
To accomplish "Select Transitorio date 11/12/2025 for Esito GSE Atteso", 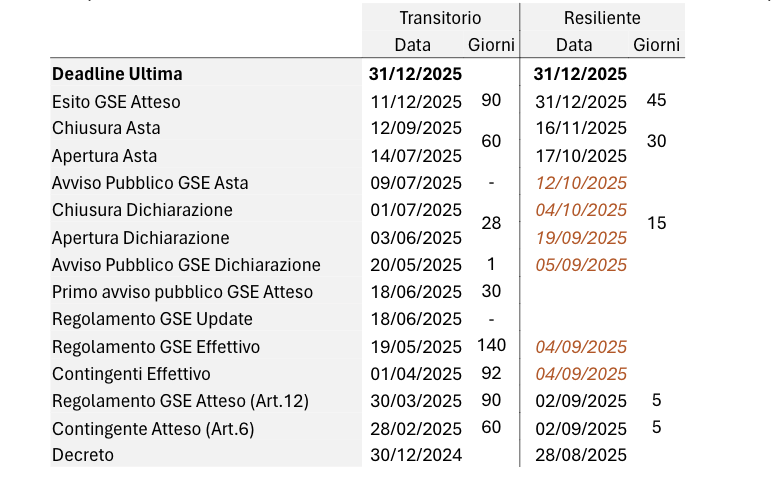I will [x=416, y=102].
